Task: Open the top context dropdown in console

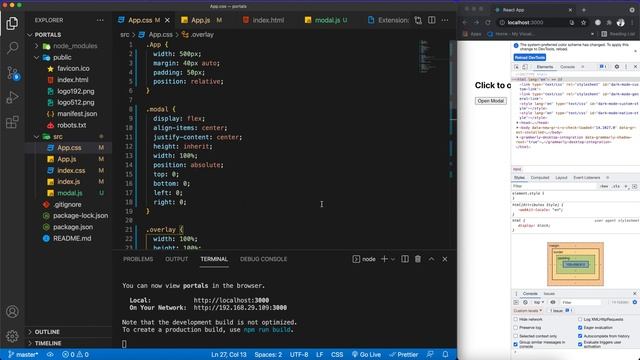Action: tap(539, 302)
